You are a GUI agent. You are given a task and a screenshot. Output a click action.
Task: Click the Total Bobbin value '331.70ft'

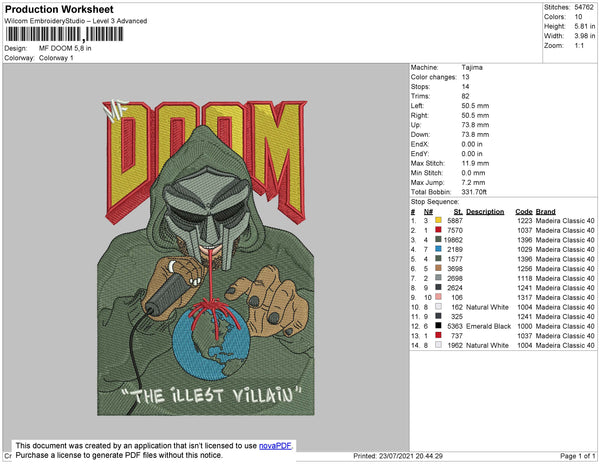(474, 192)
